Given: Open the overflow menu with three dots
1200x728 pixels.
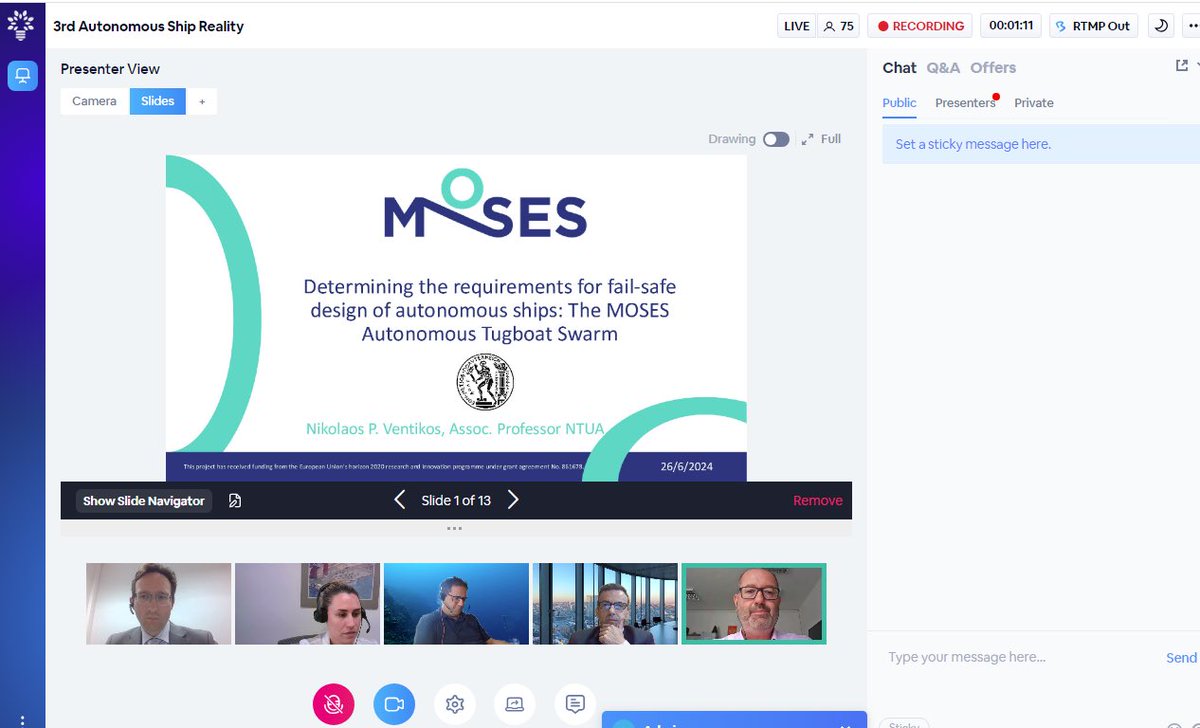Looking at the screenshot, I should click(x=1193, y=25).
